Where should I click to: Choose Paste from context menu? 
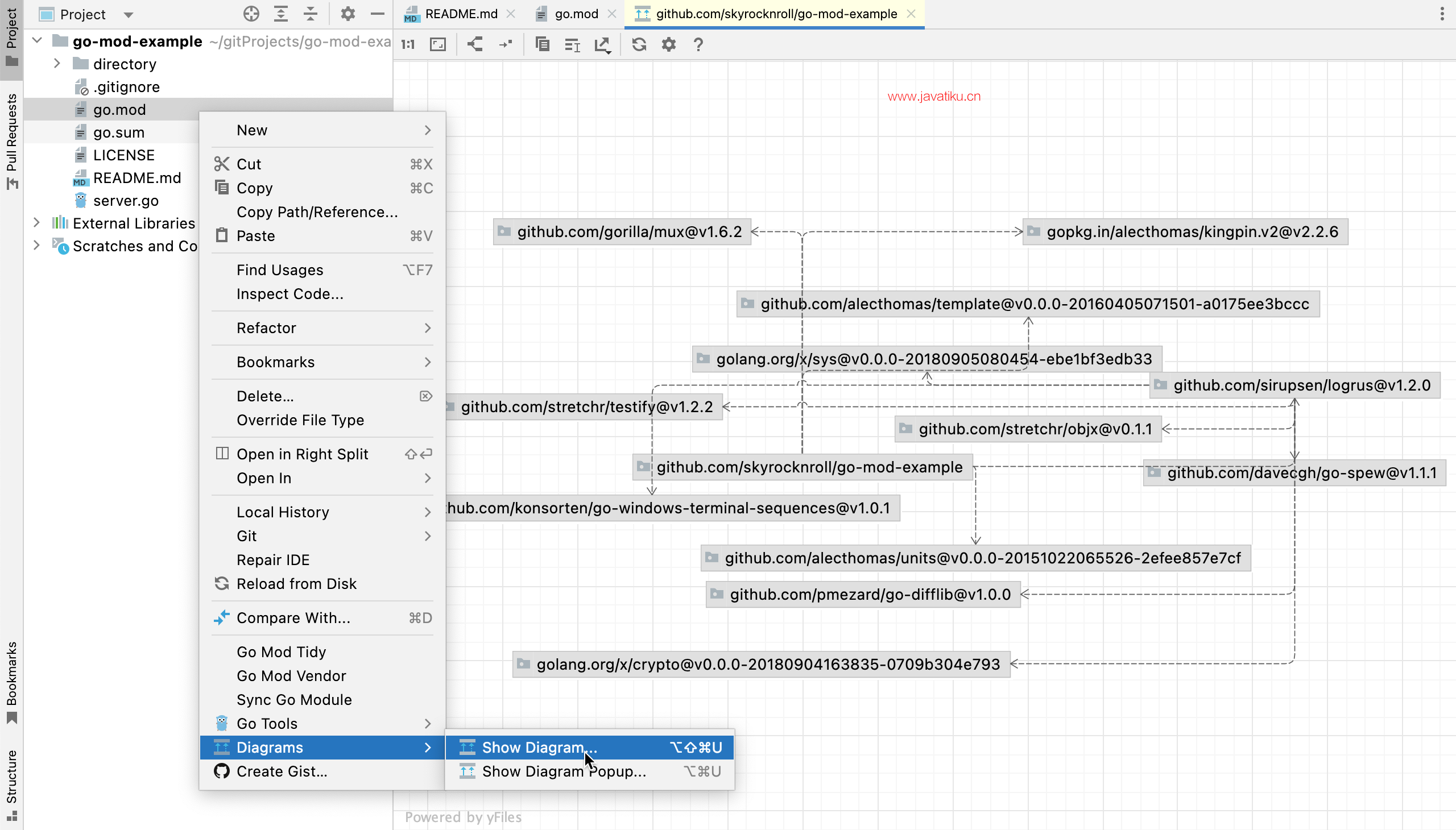(322, 236)
